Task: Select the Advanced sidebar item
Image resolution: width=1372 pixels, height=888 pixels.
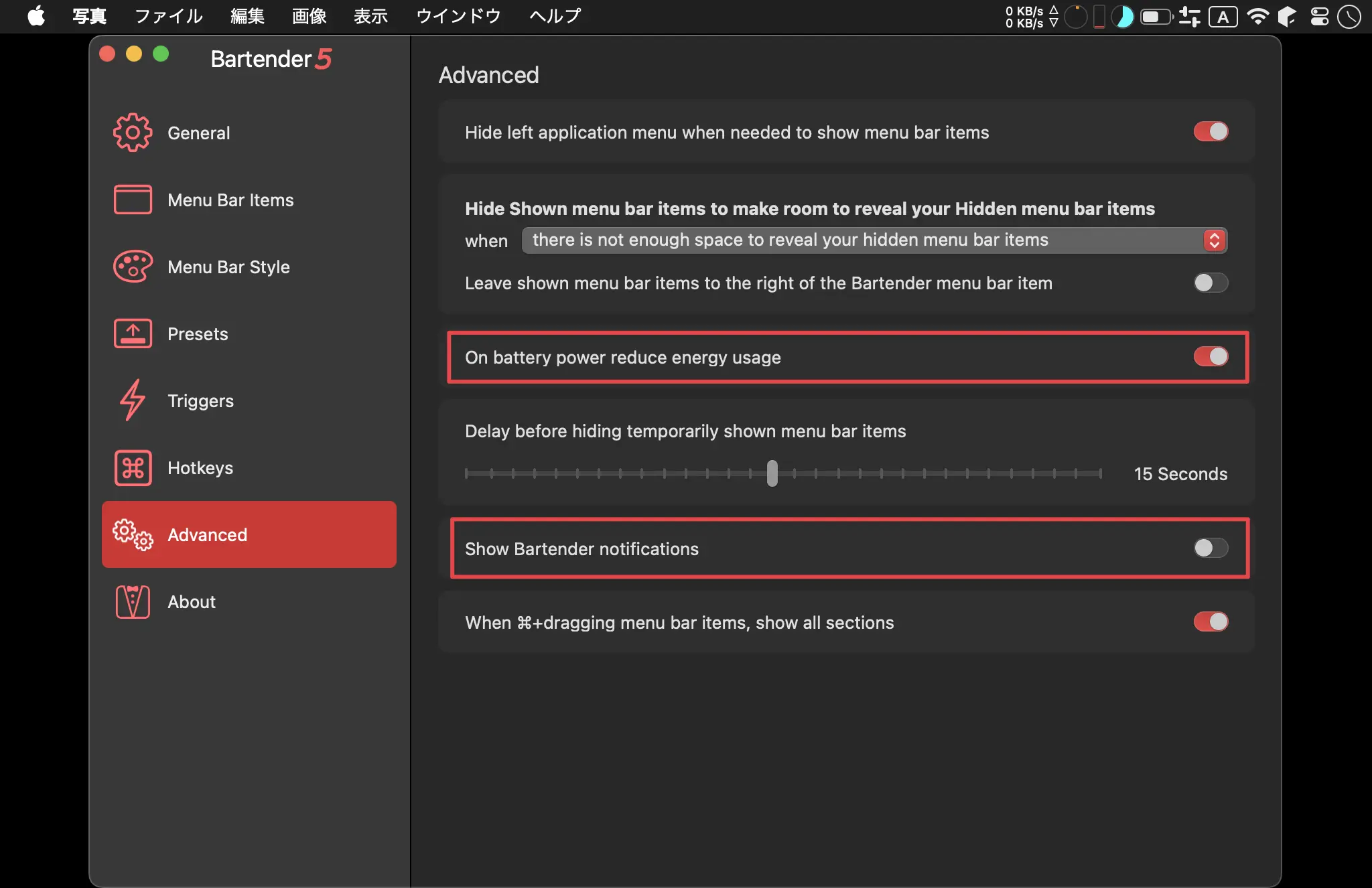Action: (x=249, y=534)
